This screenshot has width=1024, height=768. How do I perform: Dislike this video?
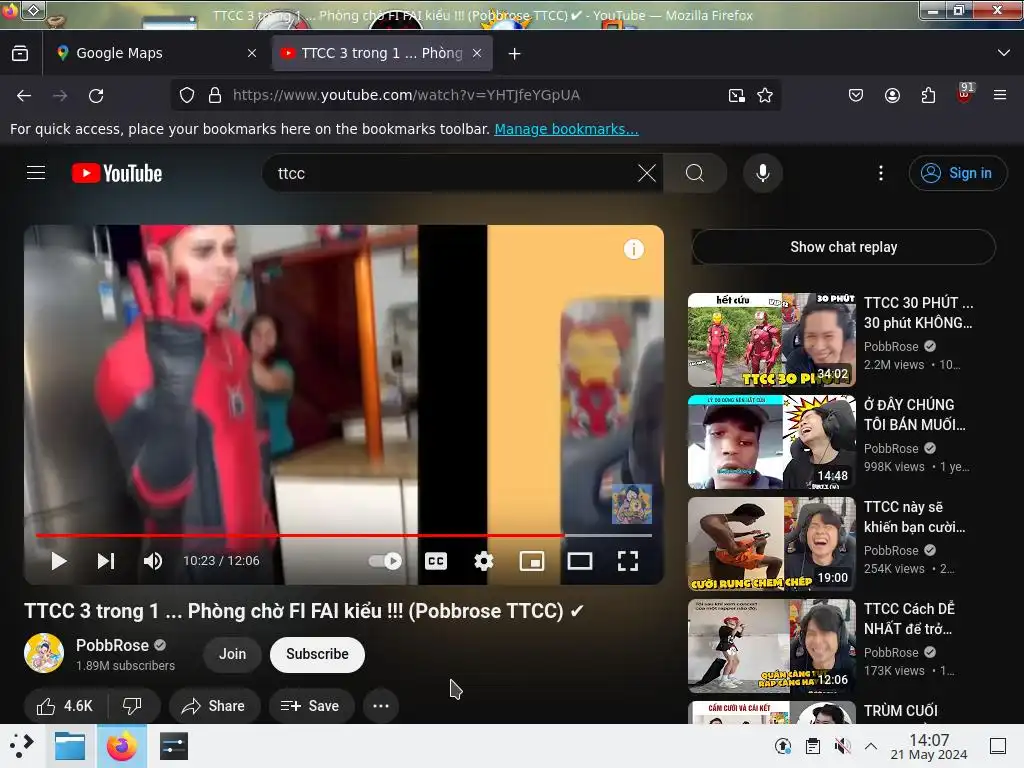(x=133, y=706)
